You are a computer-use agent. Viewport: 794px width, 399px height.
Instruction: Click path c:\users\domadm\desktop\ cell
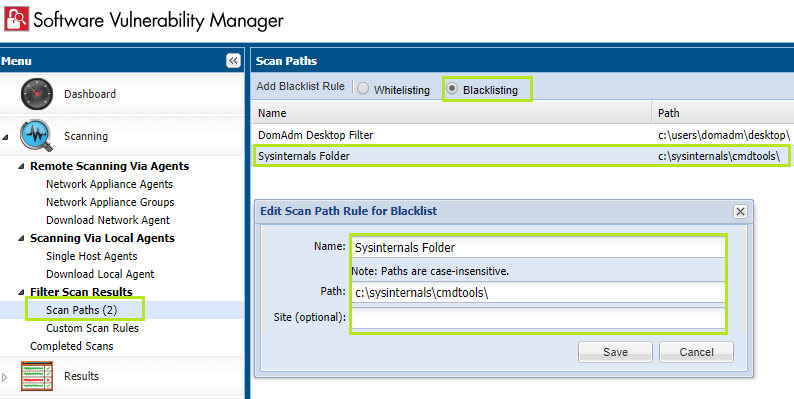click(724, 135)
